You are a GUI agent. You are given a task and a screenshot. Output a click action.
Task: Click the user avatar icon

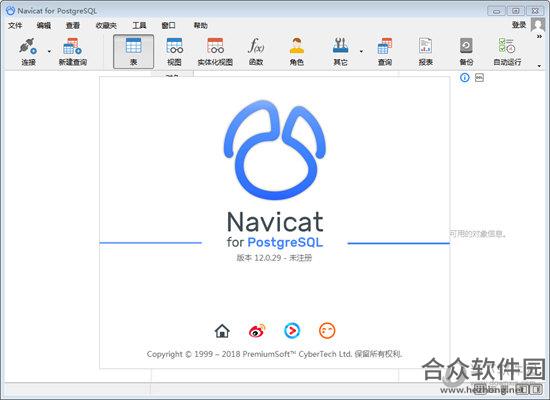(x=538, y=25)
